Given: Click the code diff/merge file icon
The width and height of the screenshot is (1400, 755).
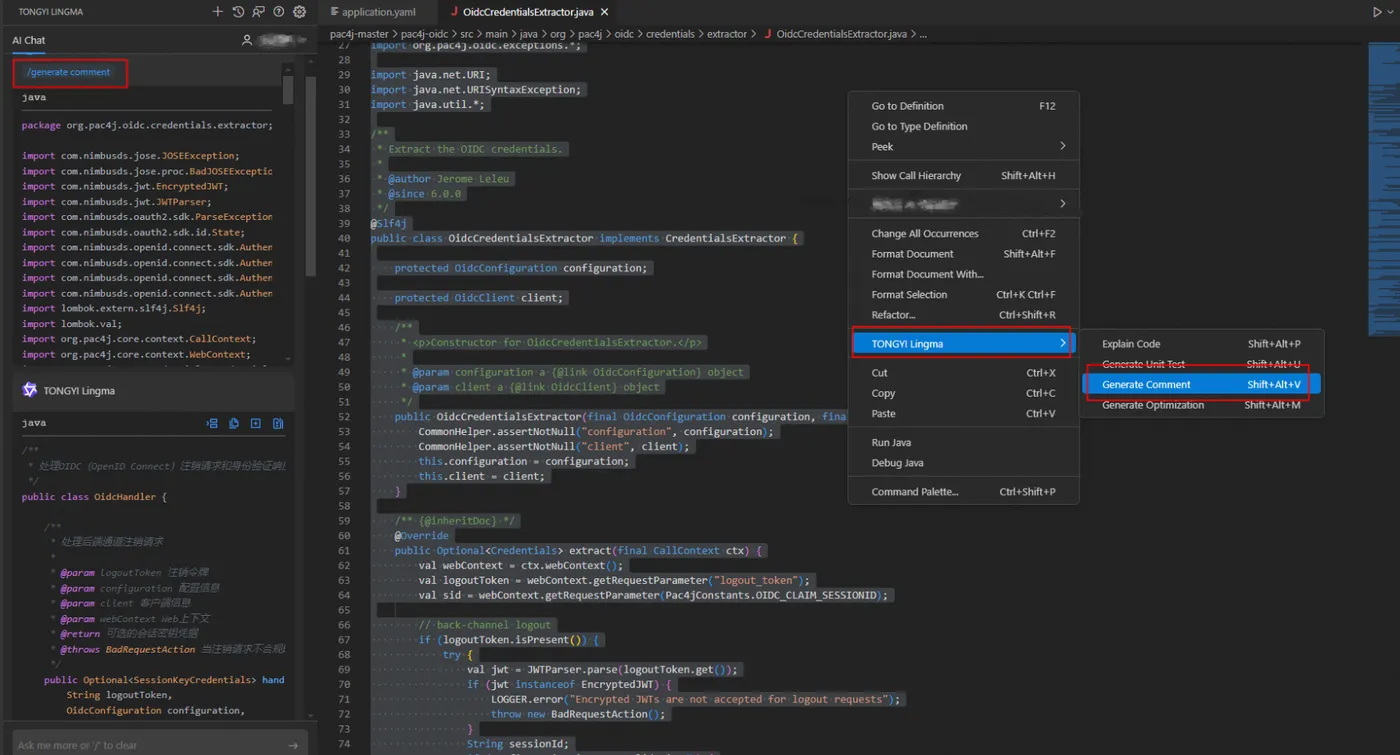Looking at the screenshot, I should click(278, 423).
